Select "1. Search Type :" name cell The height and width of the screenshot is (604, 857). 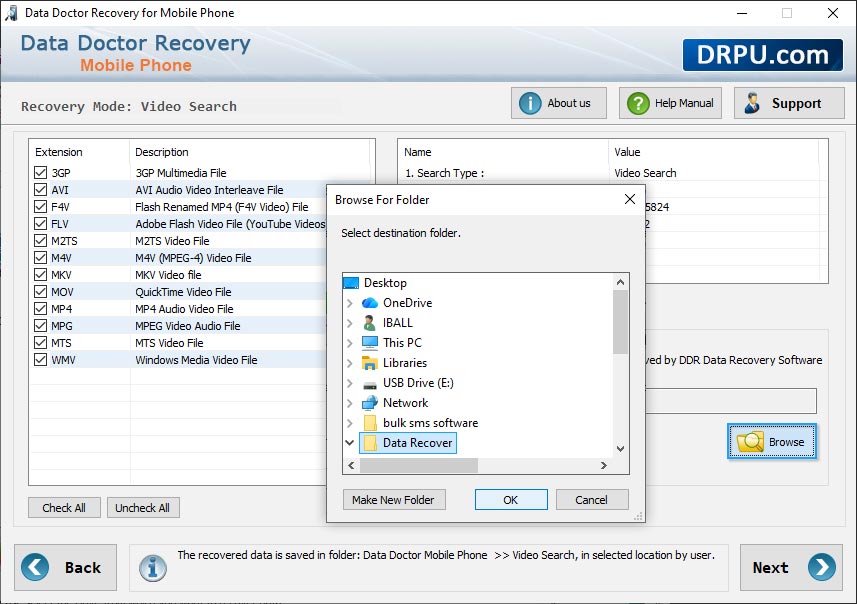444,173
